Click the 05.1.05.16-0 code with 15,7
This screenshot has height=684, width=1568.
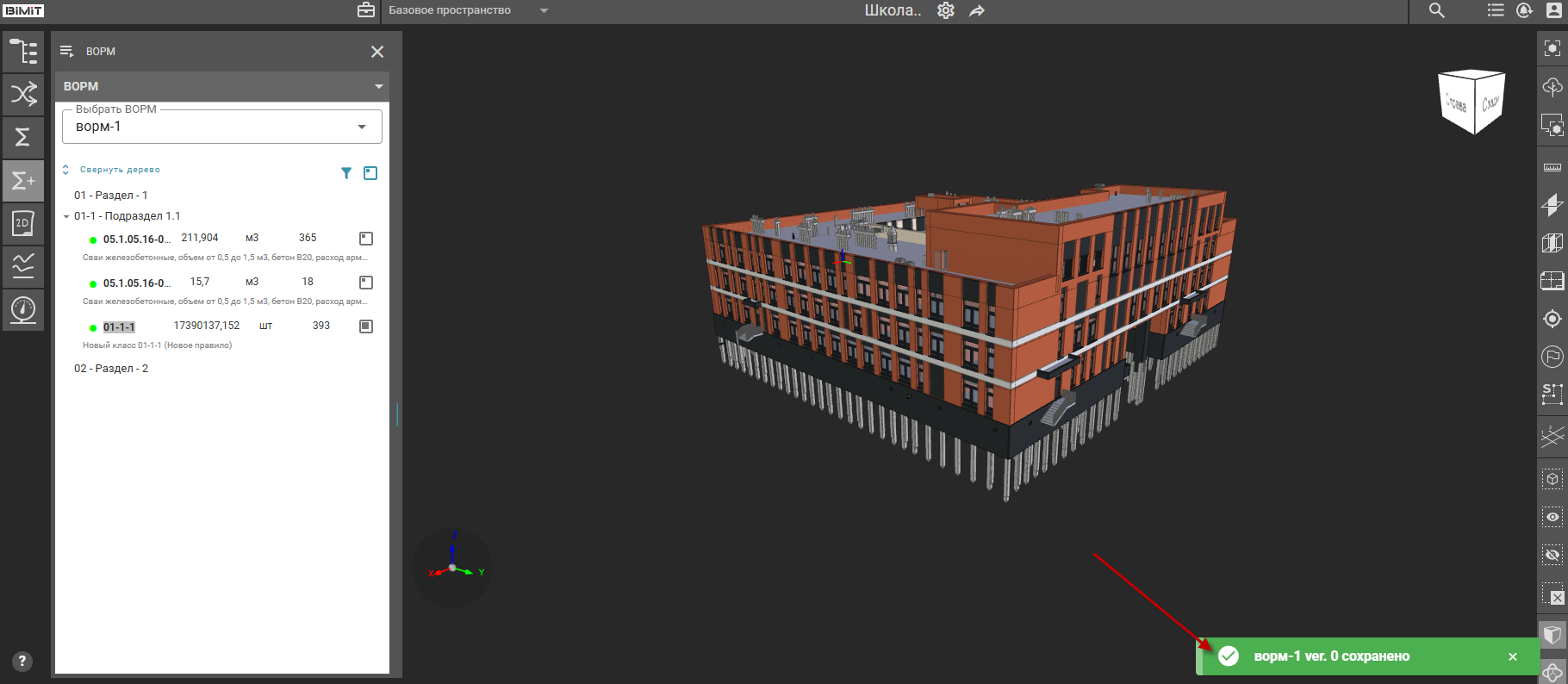(x=136, y=283)
